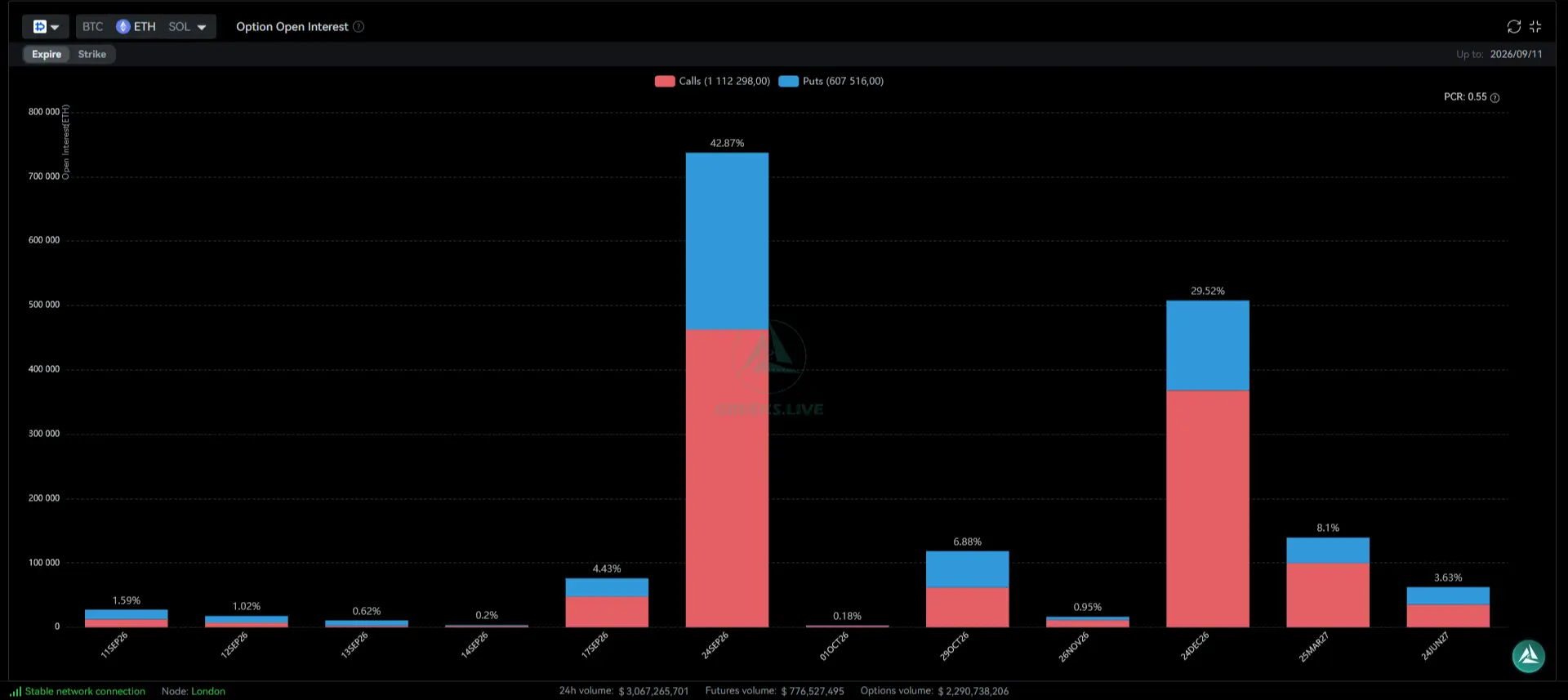
Task: Click the Futures volume value
Action: pyautogui.click(x=813, y=691)
